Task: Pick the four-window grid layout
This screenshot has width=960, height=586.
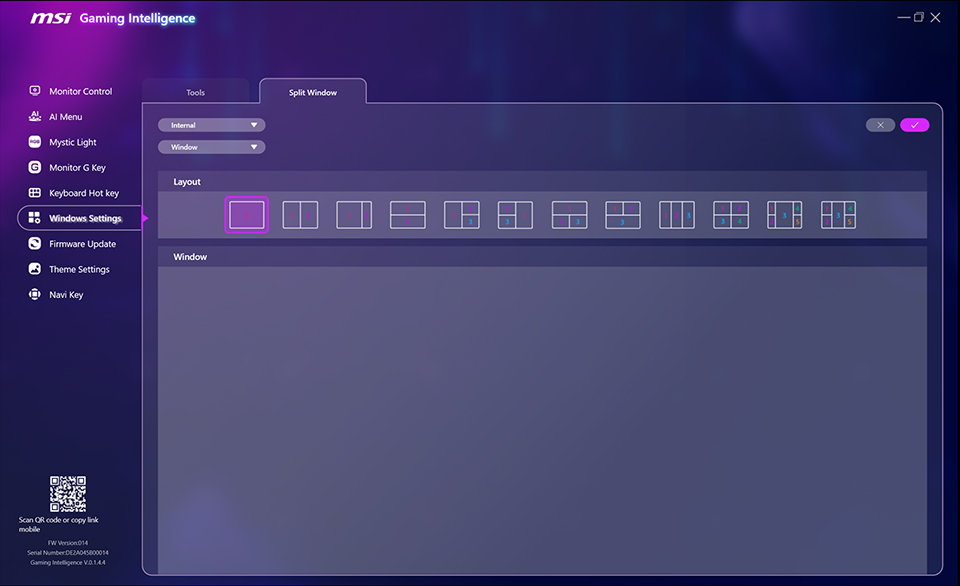Action: click(731, 214)
